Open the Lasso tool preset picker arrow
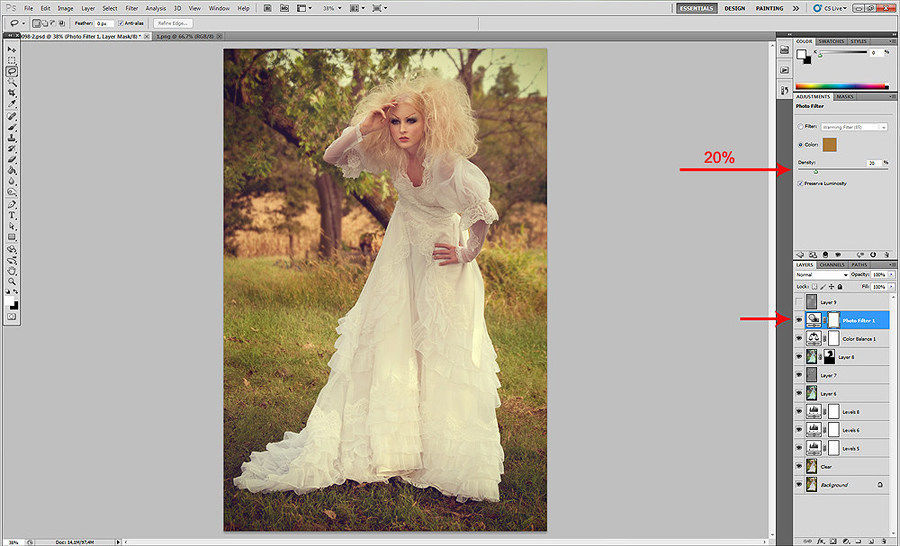This screenshot has height=546, width=900. pos(24,24)
